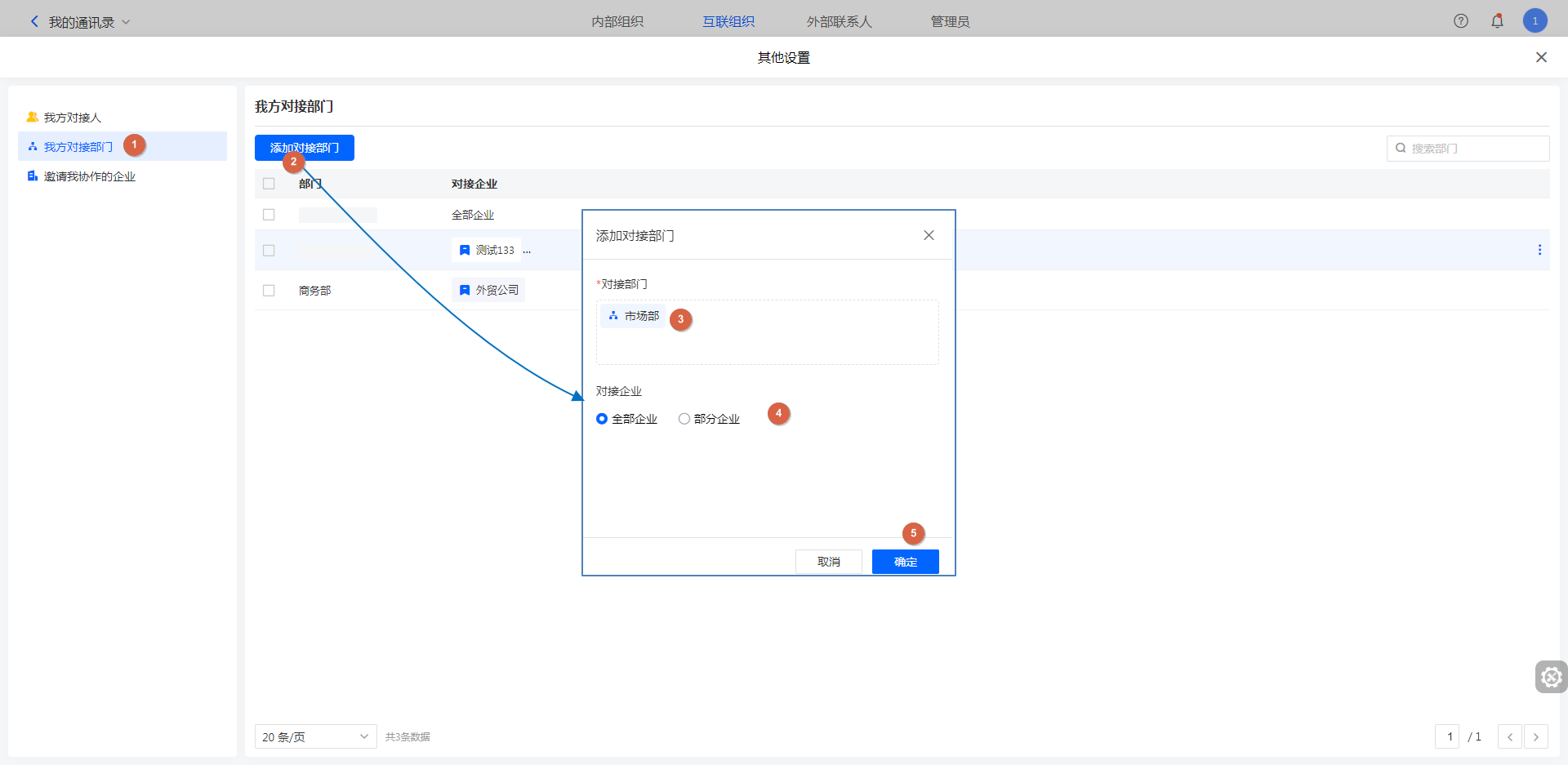Click the user avatar icon

tap(1535, 21)
